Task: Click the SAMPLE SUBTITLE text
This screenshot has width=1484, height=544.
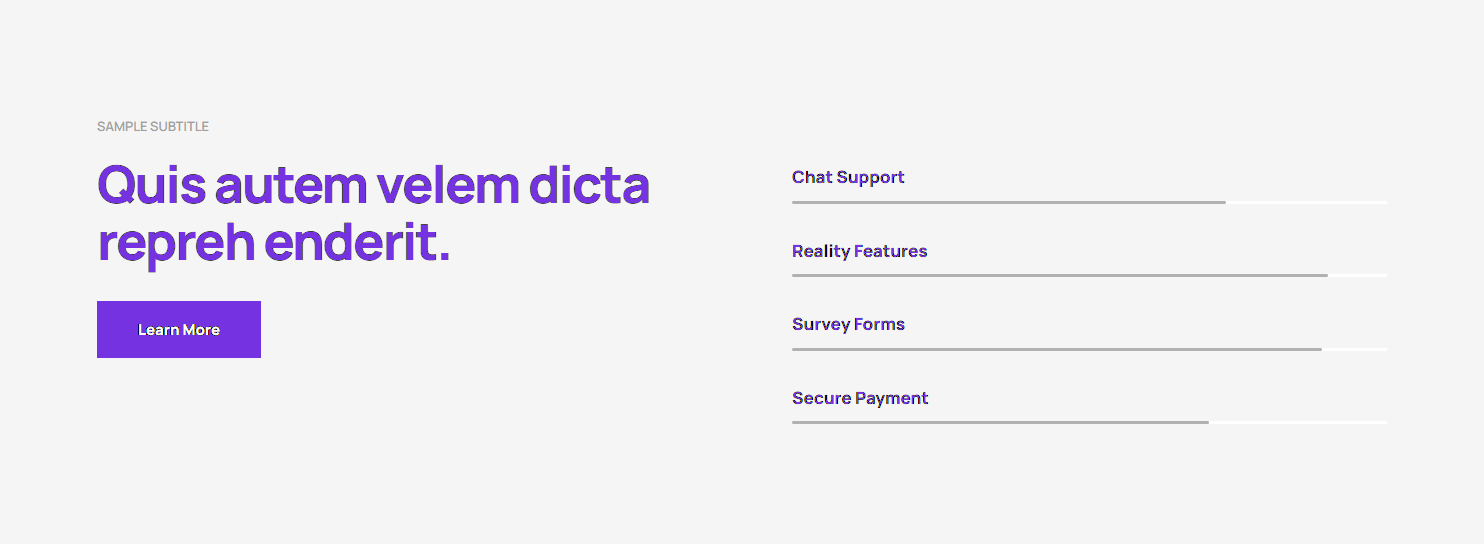Action: 153,127
